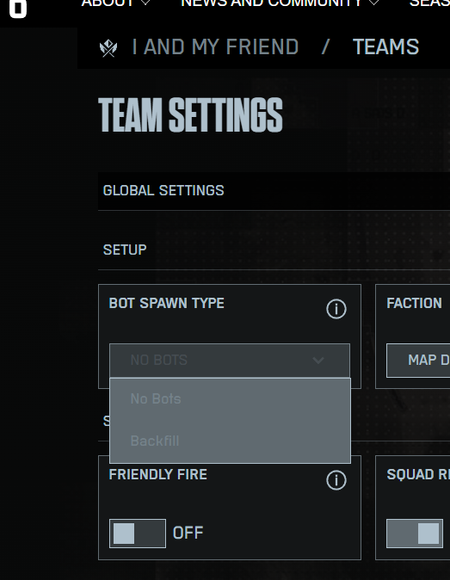
Task: Collapse the Bot Spawn Type dropdown field
Action: coord(230,360)
